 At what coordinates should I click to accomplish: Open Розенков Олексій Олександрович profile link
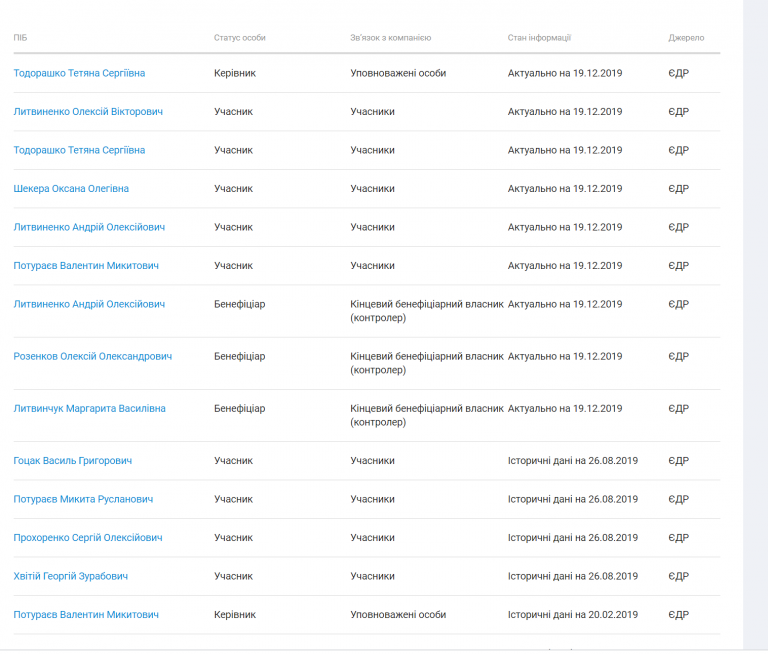coord(93,357)
